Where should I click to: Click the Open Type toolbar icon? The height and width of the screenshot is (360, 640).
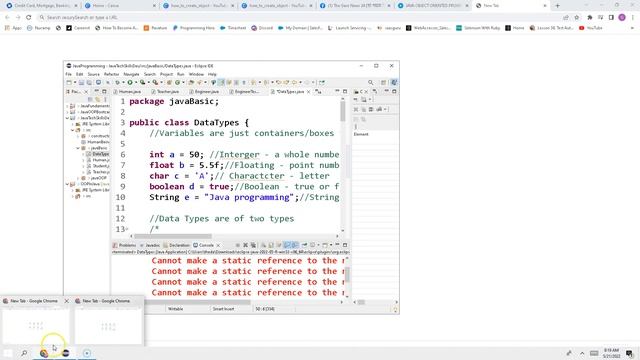(x=192, y=82)
